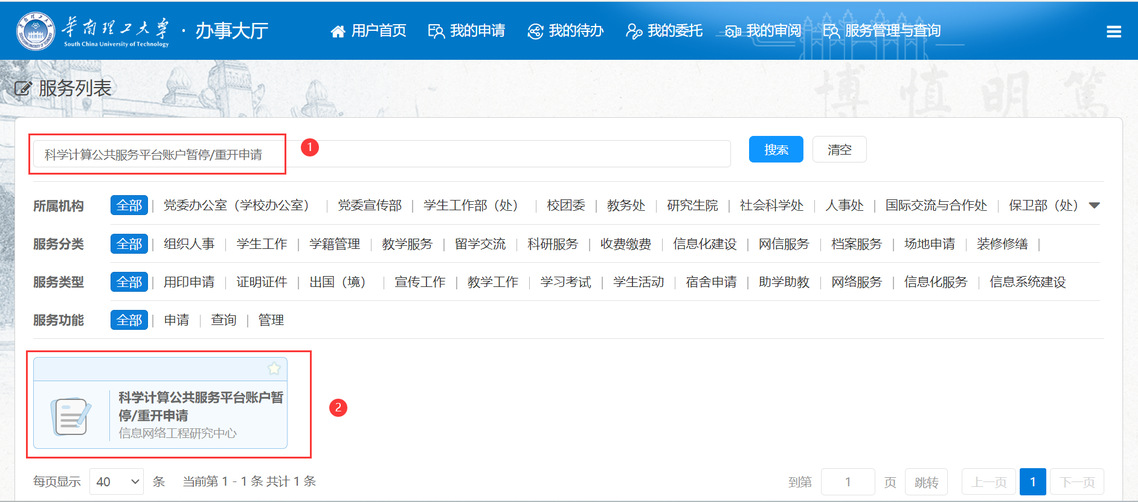Filter by 社会科学处
The height and width of the screenshot is (502, 1138).
pyautogui.click(x=771, y=205)
